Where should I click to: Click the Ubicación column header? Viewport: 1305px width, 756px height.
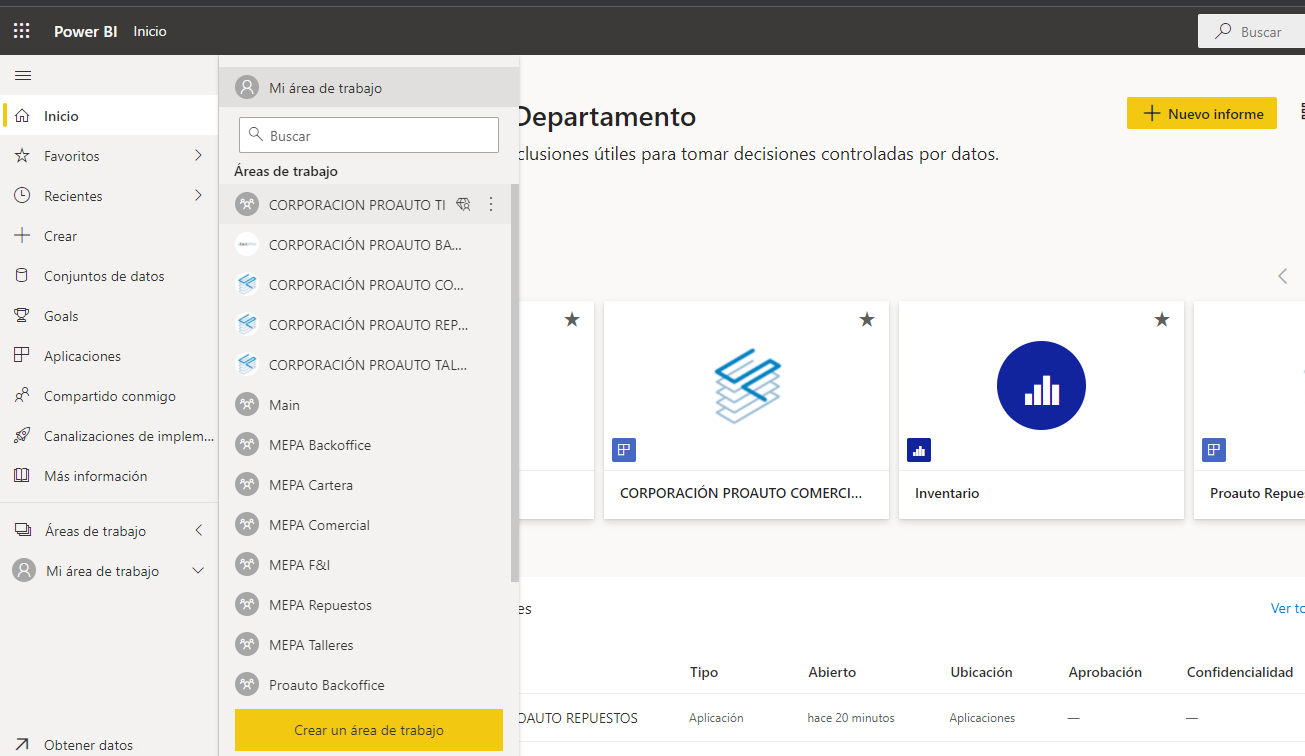point(981,672)
